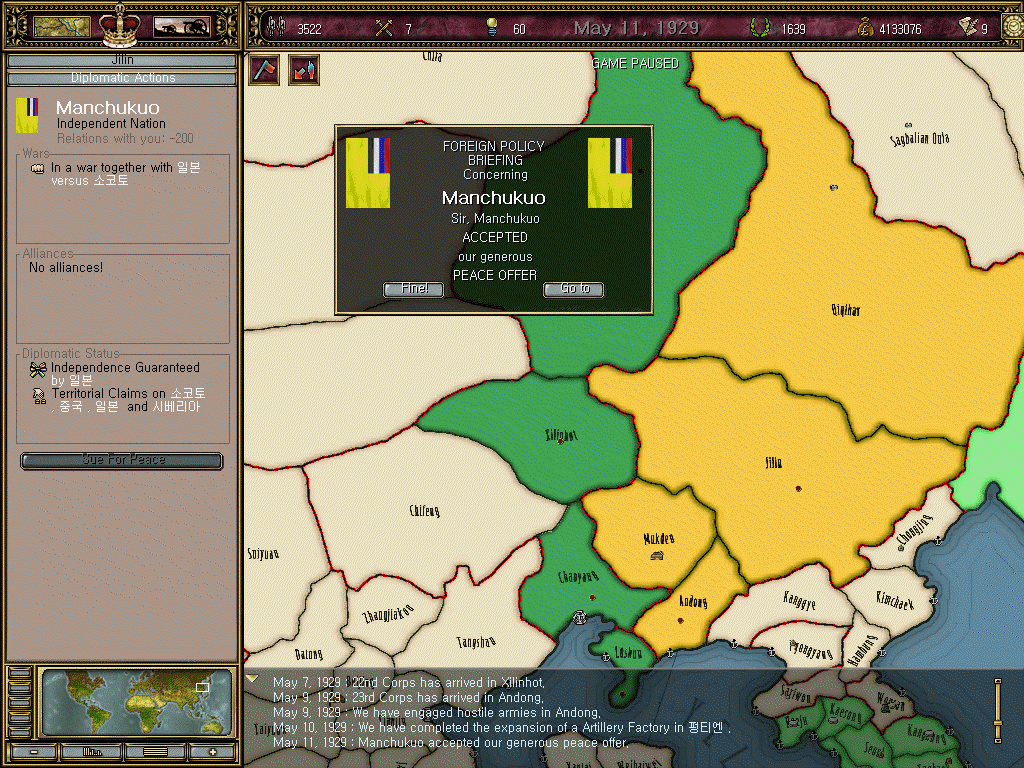Click log entry '23rd Corps has arrived in Andong'

[x=408, y=697]
